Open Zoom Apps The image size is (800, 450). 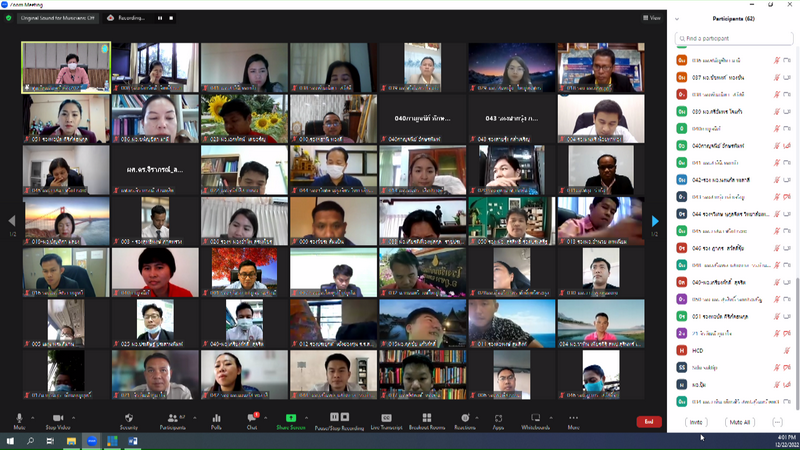click(x=498, y=421)
